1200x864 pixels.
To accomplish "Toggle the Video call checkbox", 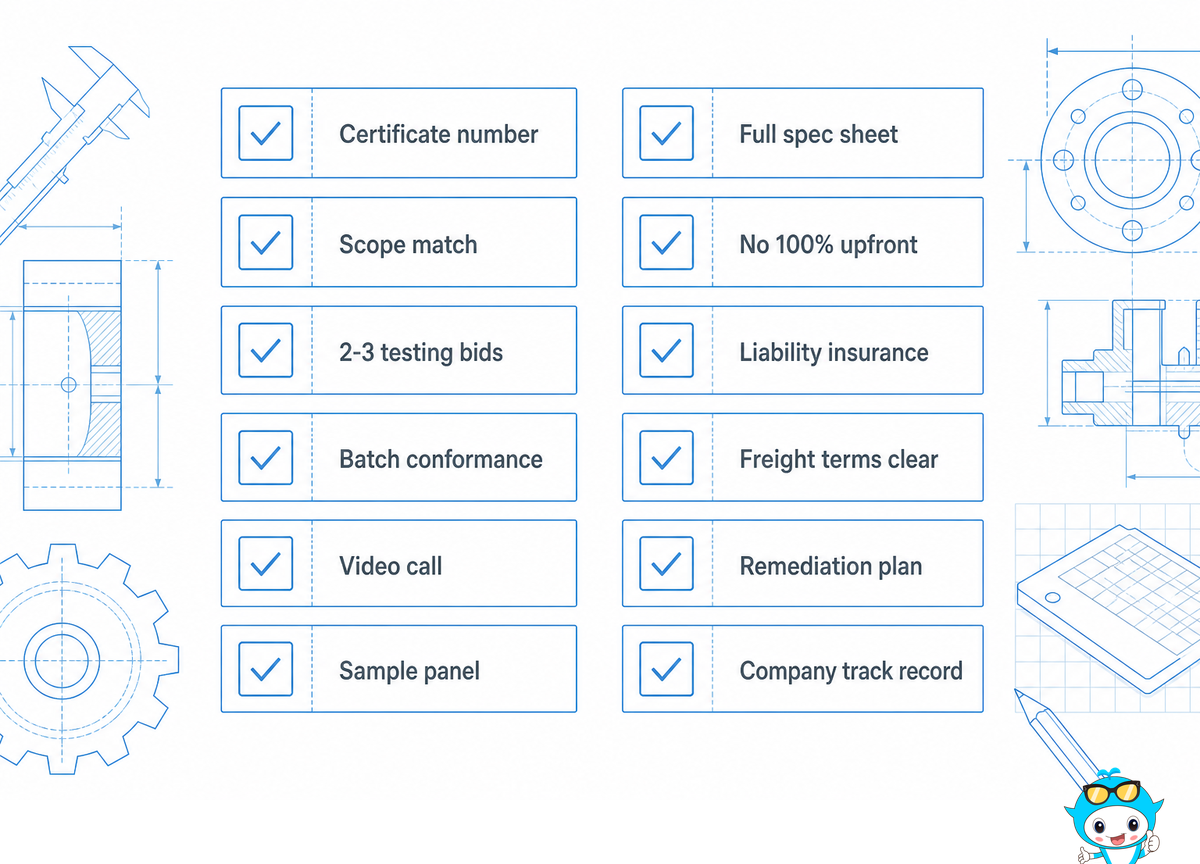I will pyautogui.click(x=266, y=564).
